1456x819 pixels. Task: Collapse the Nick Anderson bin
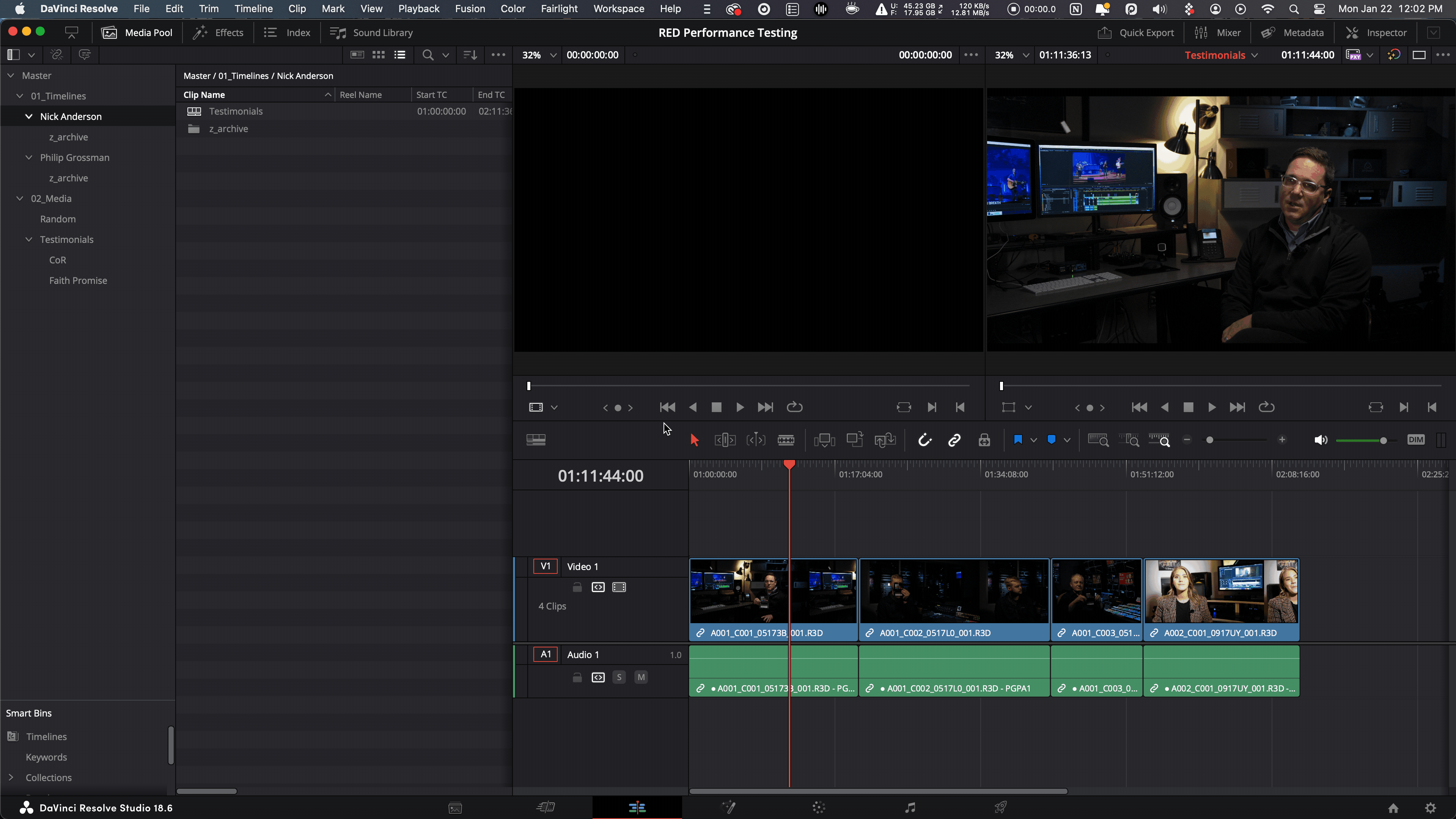(x=29, y=117)
